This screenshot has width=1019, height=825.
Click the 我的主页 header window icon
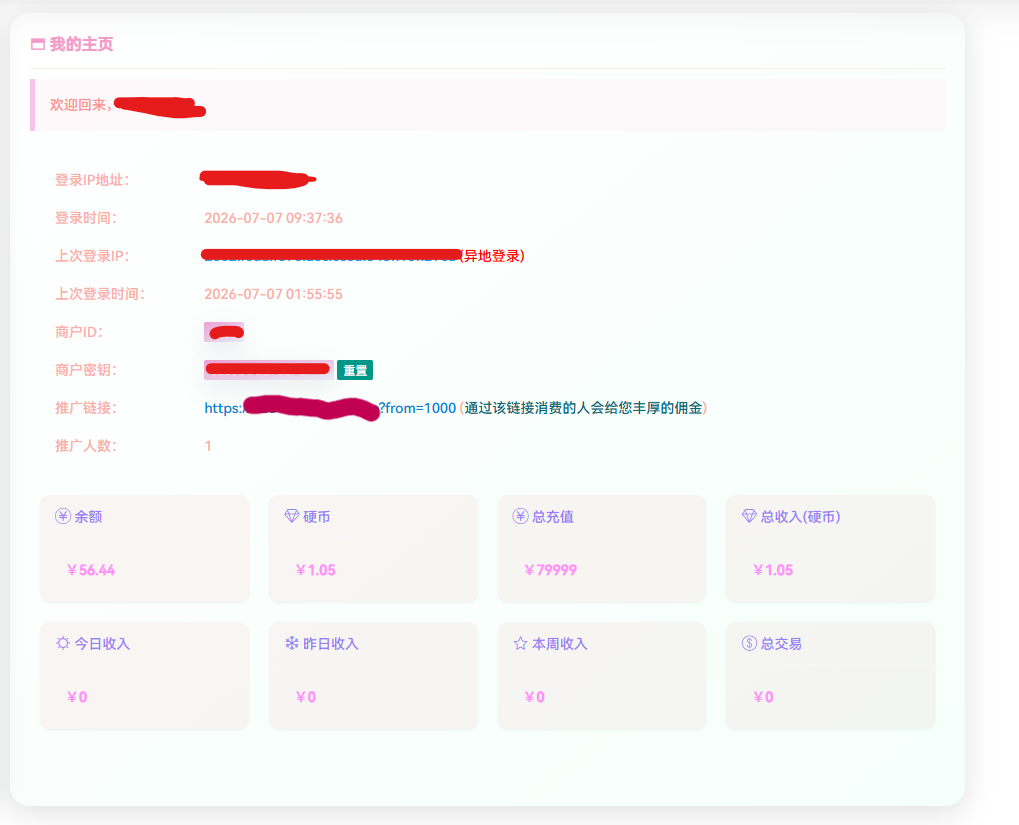[x=38, y=44]
